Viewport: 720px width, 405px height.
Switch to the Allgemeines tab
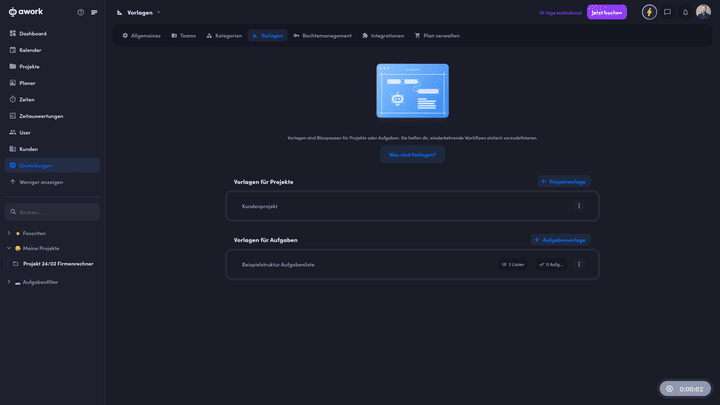tap(141, 36)
